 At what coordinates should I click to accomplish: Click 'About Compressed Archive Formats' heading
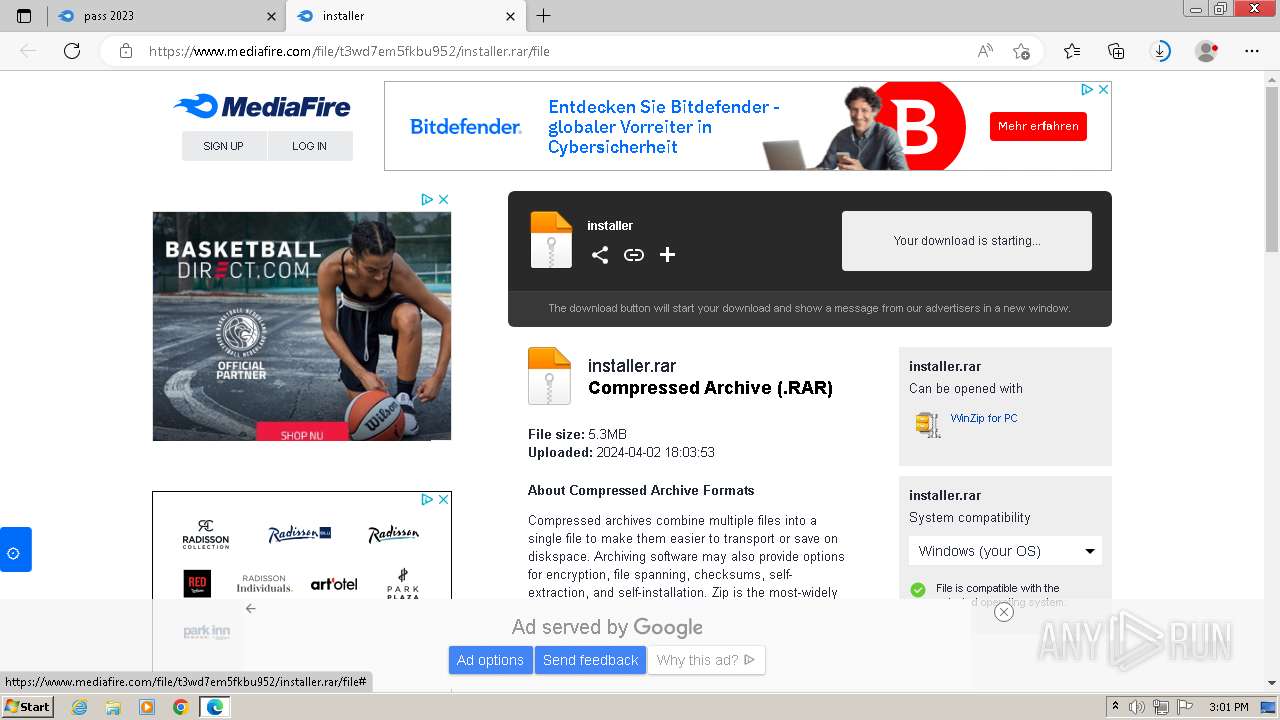[x=641, y=490]
